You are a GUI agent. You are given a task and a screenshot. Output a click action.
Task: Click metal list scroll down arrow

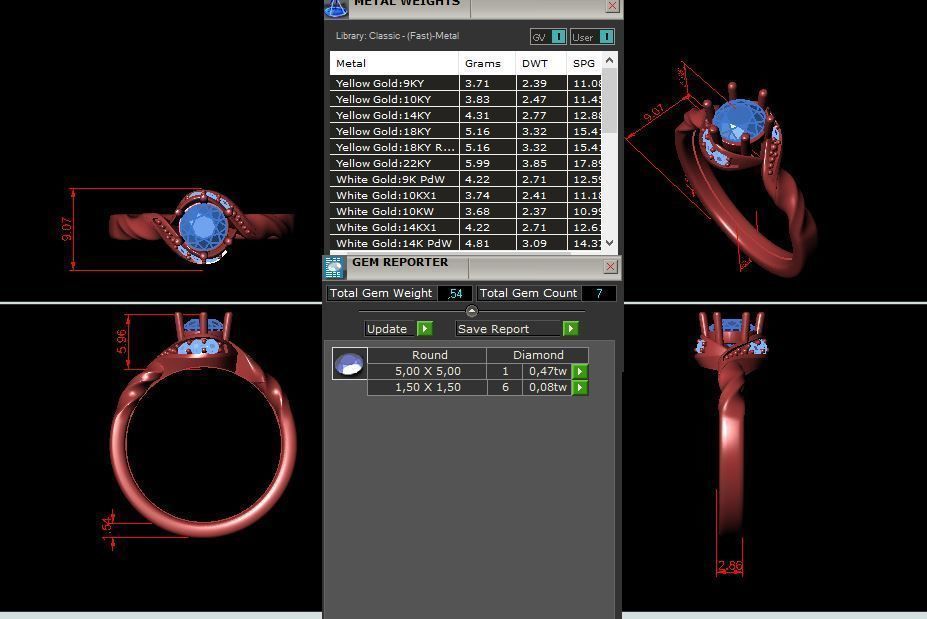coord(610,243)
